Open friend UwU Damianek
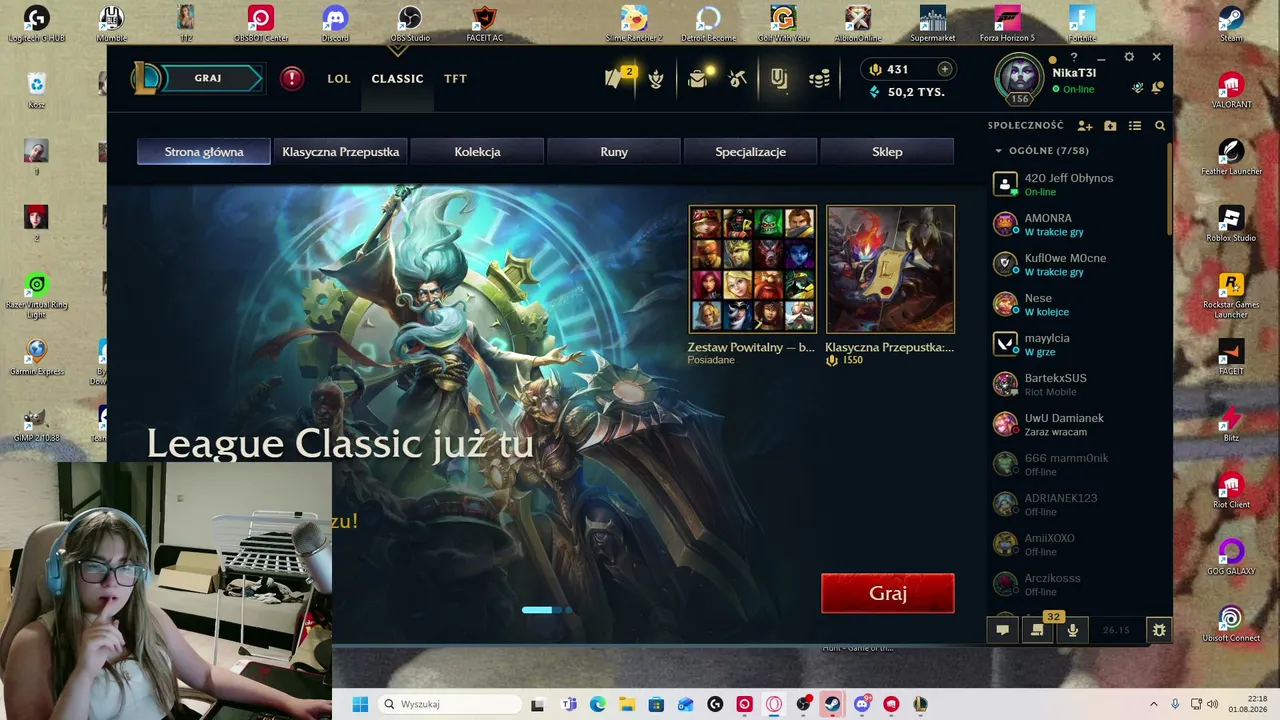 pyautogui.click(x=1078, y=424)
